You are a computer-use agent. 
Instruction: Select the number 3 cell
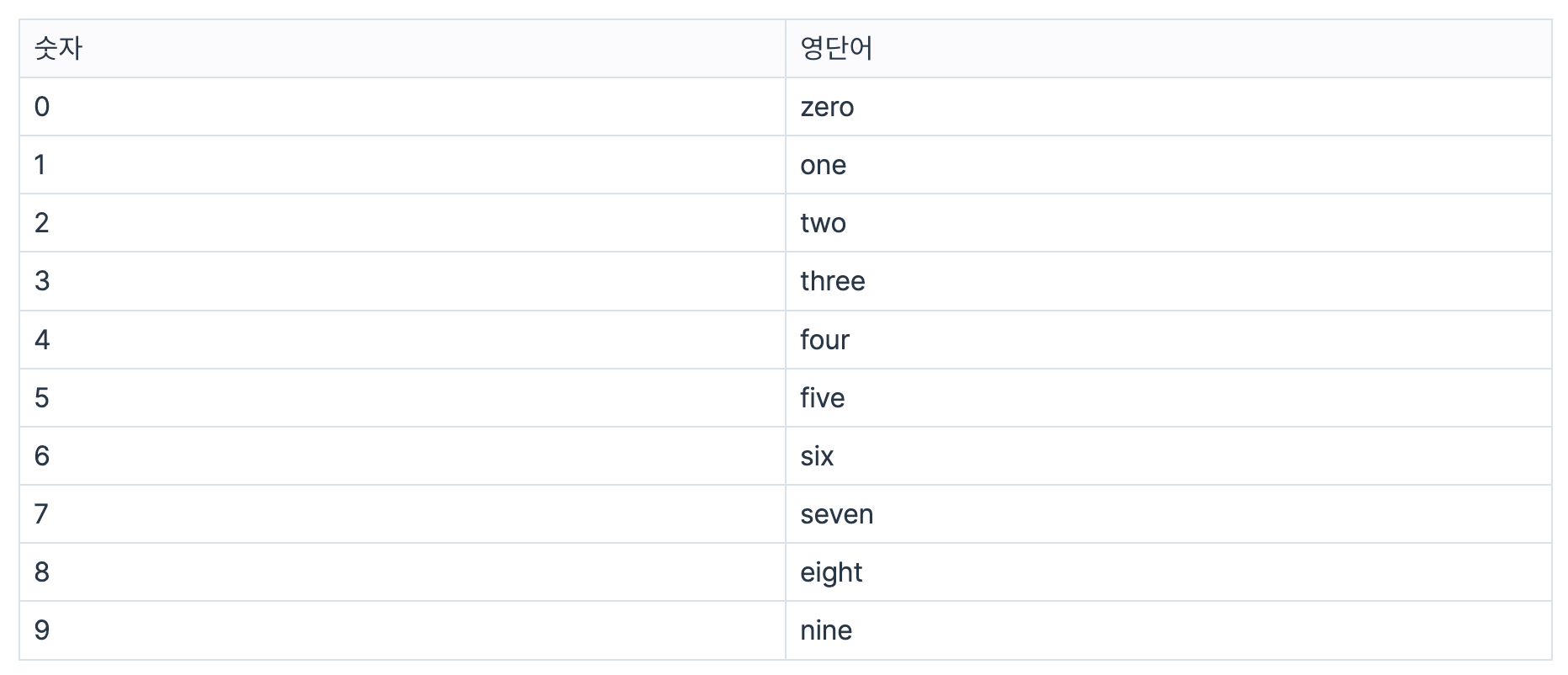tap(402, 281)
